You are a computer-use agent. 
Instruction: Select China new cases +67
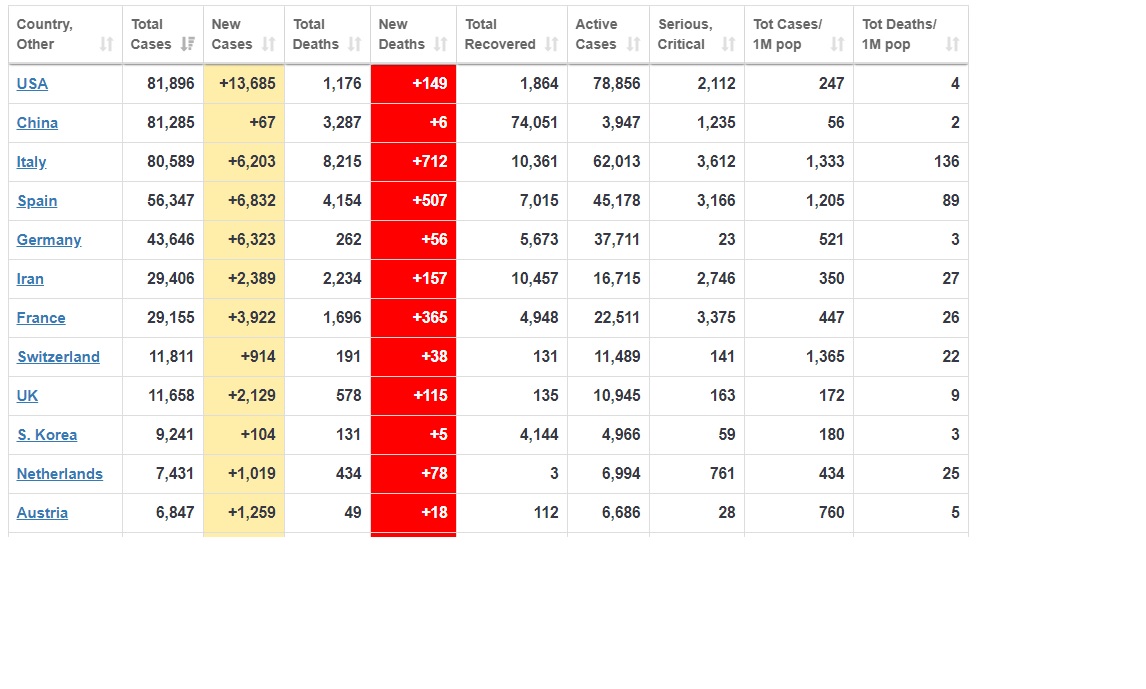(x=262, y=123)
